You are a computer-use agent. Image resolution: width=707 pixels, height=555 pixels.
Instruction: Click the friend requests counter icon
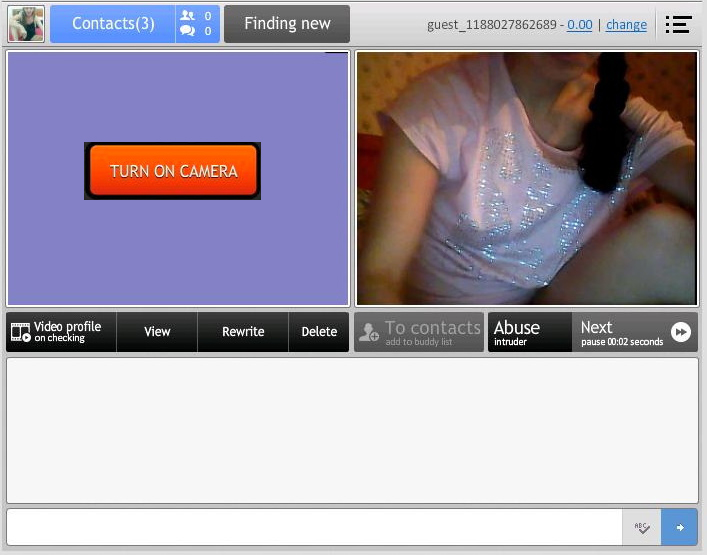(x=188, y=16)
